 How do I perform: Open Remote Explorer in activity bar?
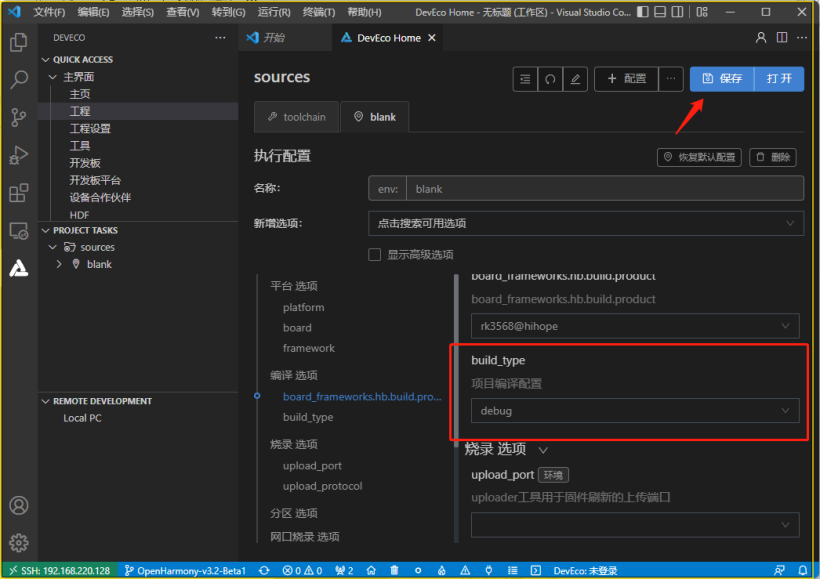pyautogui.click(x=18, y=231)
